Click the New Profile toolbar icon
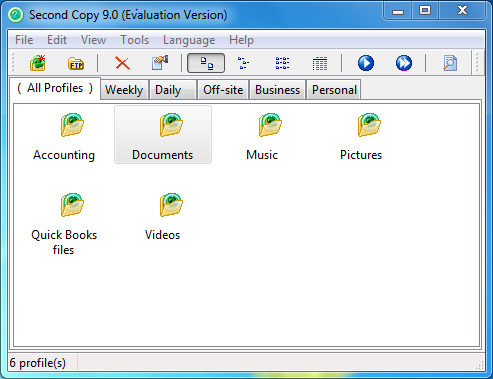The height and width of the screenshot is (379, 493). pos(38,63)
